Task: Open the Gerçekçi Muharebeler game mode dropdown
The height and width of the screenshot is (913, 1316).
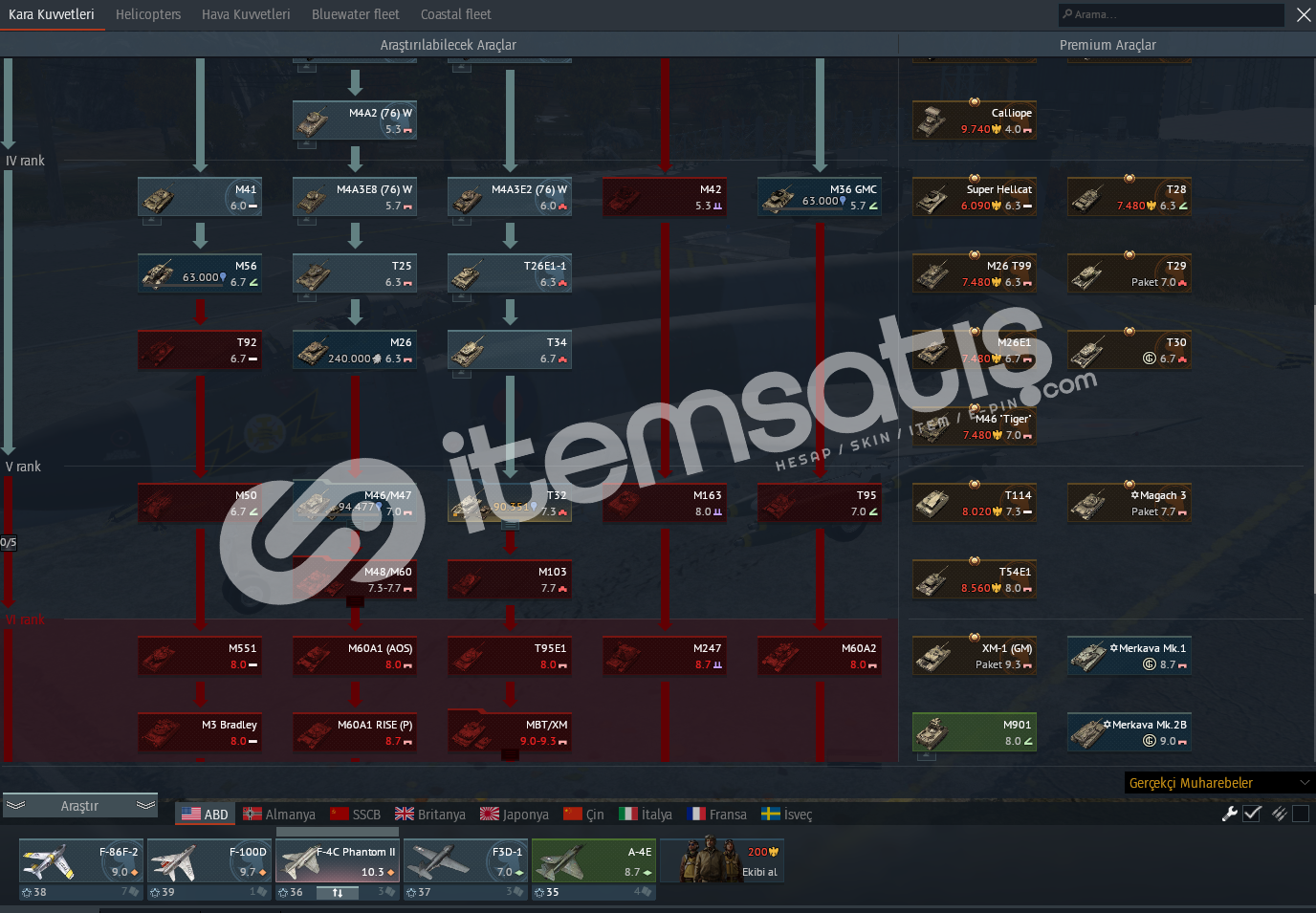Action: (1219, 783)
